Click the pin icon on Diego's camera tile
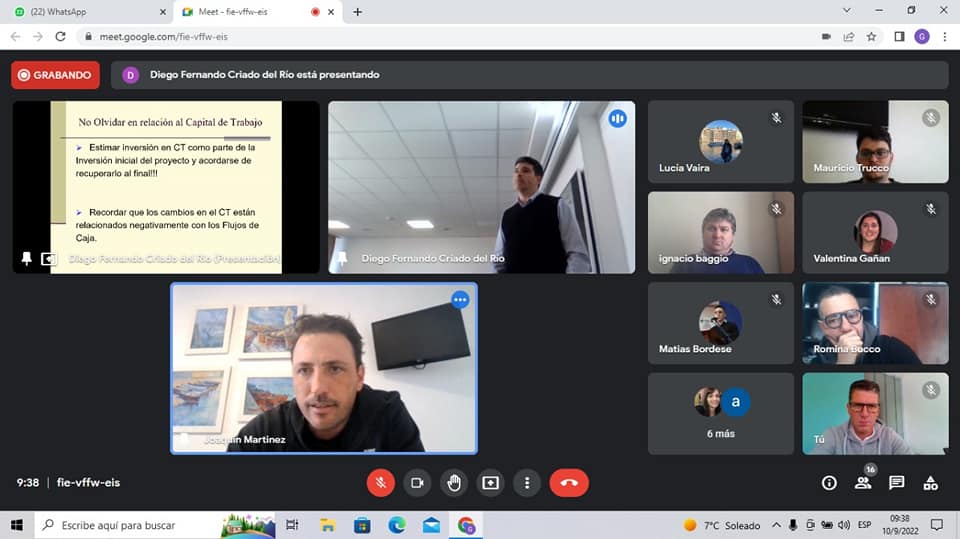 pyautogui.click(x=342, y=258)
